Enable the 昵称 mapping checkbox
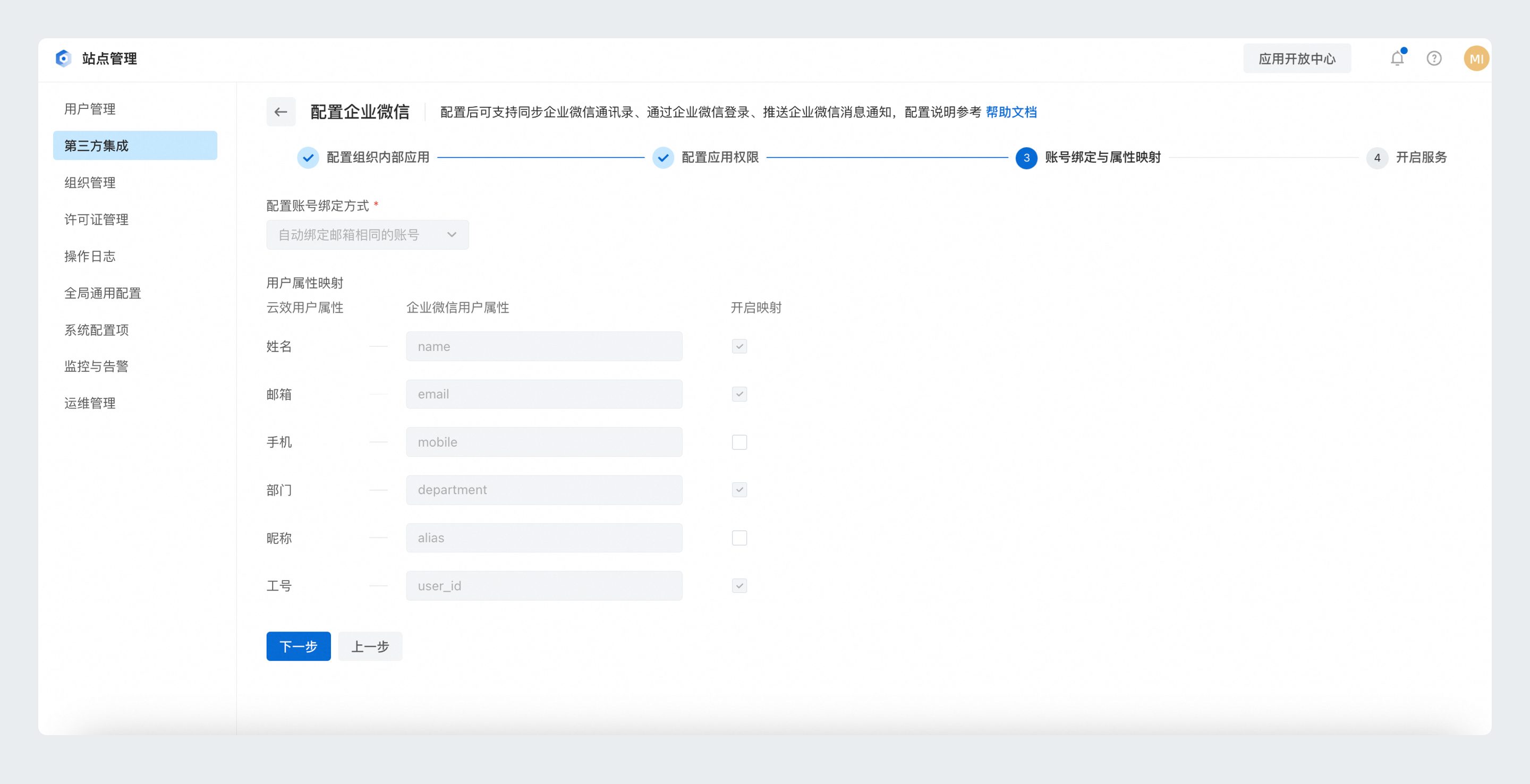This screenshot has width=1530, height=784. [x=739, y=538]
